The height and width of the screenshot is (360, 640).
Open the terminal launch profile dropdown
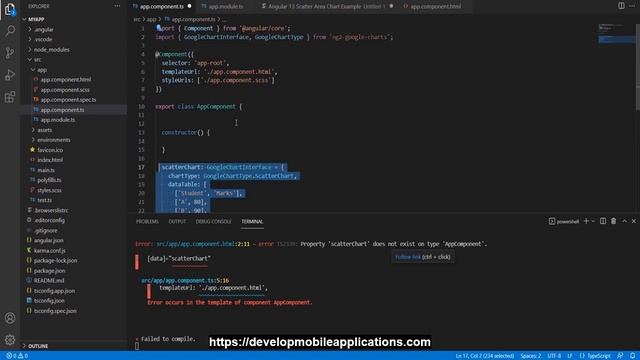click(x=593, y=221)
